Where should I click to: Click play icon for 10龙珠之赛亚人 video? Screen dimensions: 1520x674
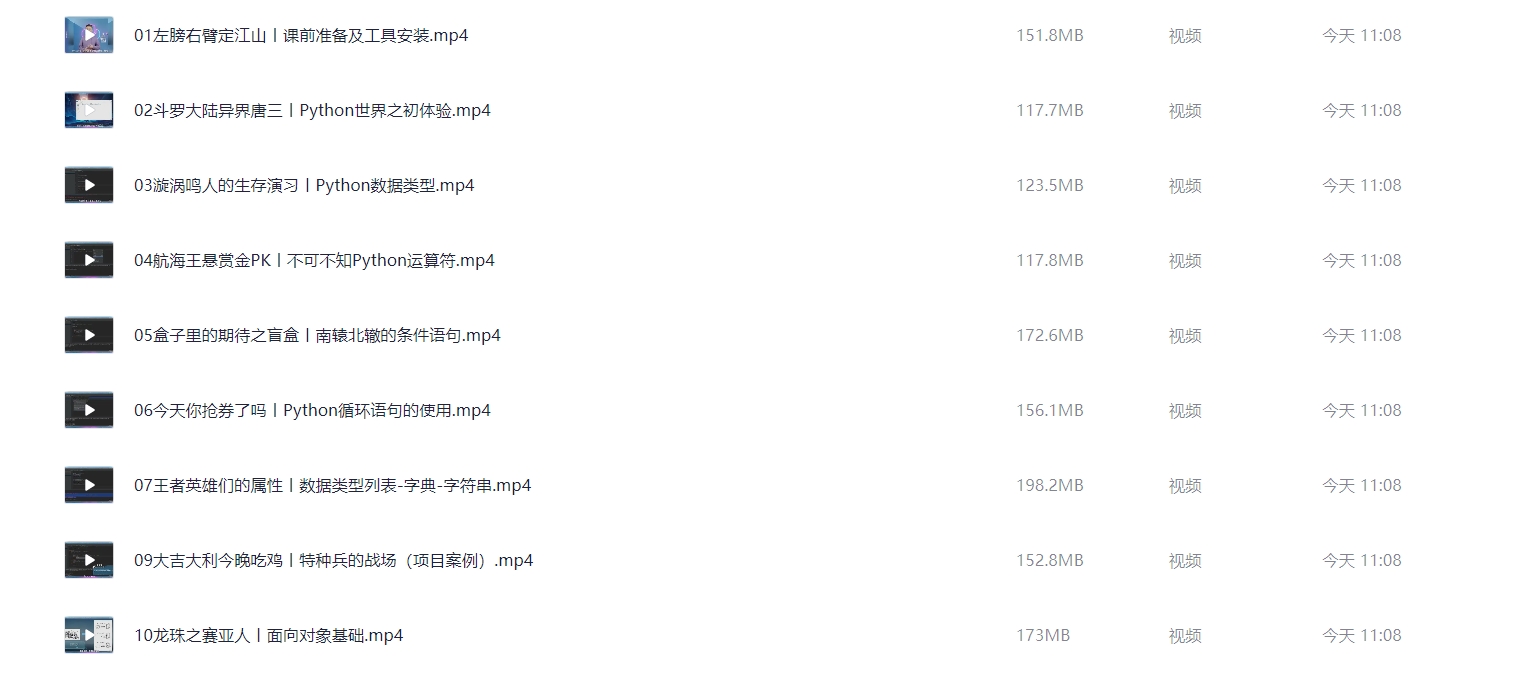(89, 635)
